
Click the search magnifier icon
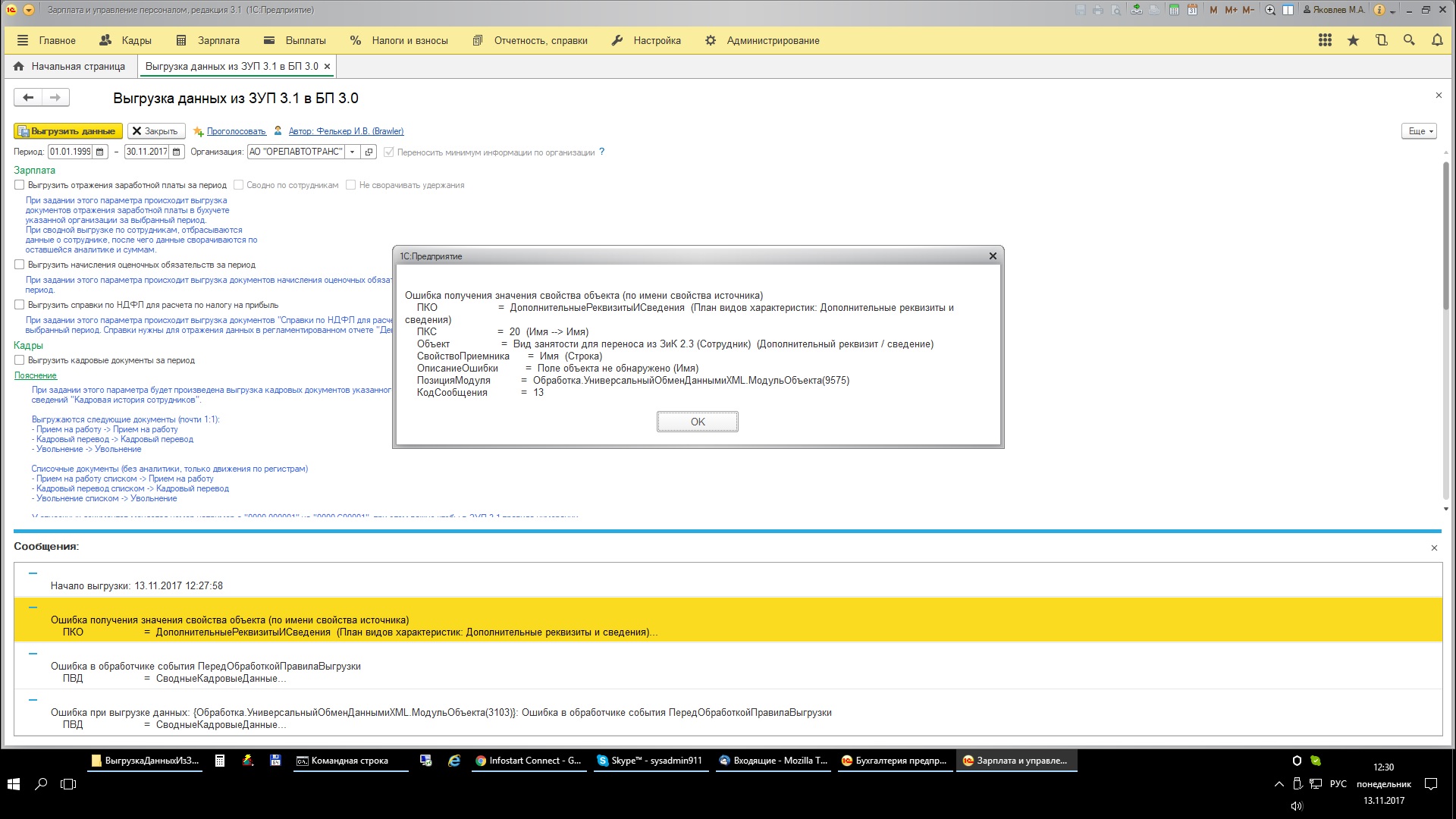[x=1409, y=40]
